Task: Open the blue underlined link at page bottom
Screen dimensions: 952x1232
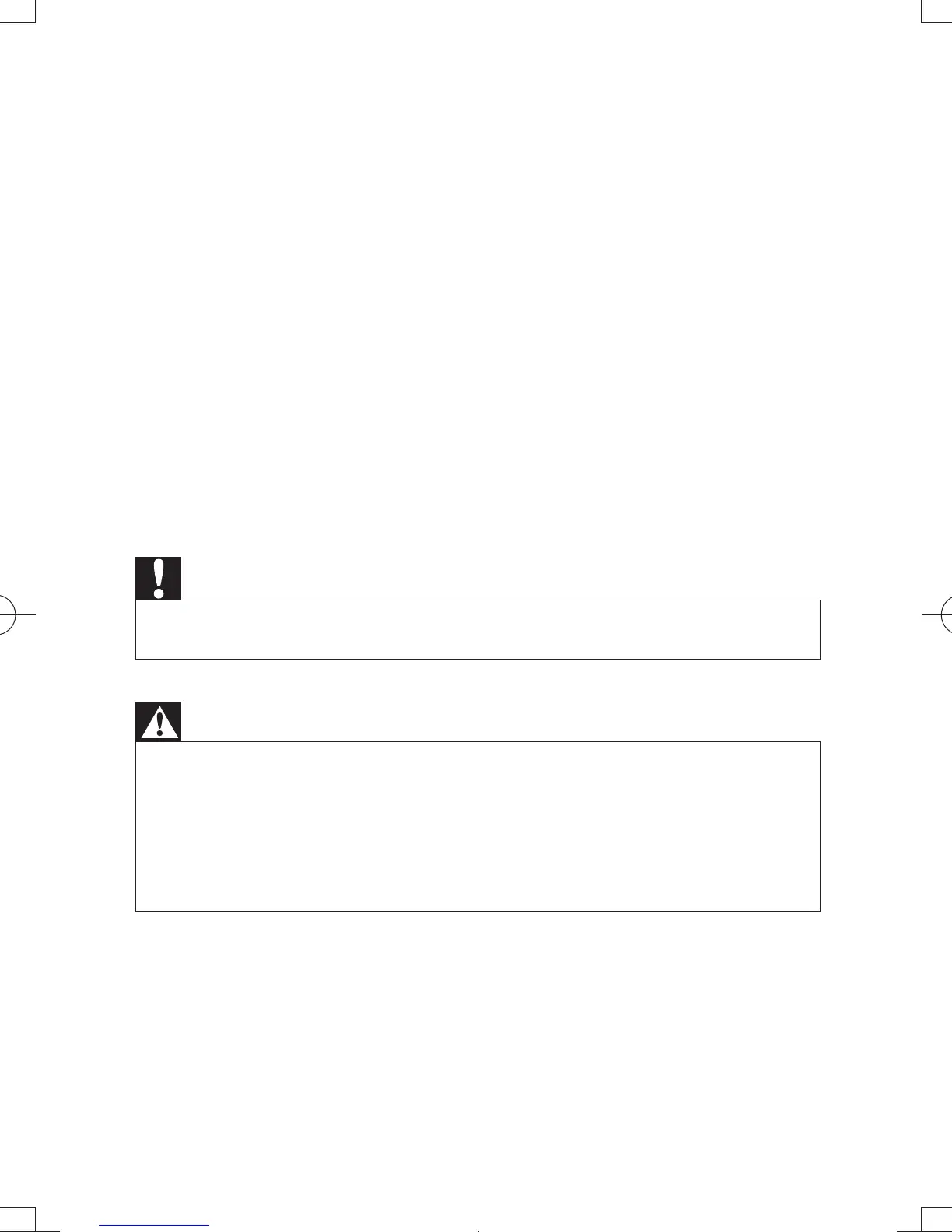Action: [x=154, y=1226]
